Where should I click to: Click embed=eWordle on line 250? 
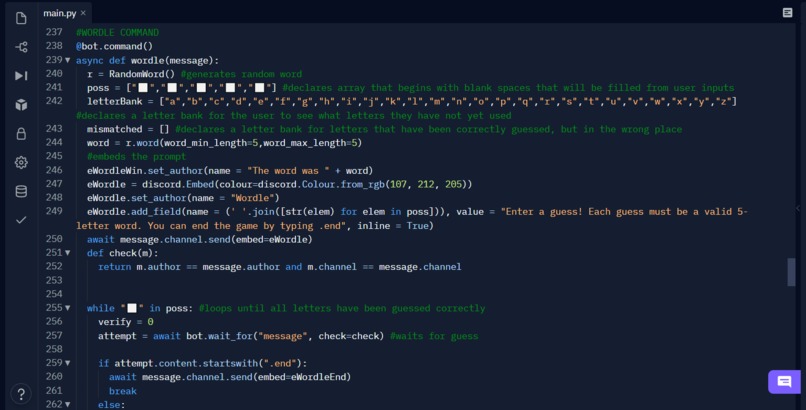click(272, 239)
